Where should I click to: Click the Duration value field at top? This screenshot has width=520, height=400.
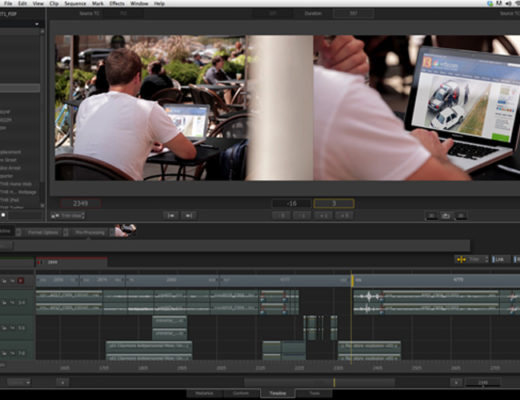coord(353,13)
